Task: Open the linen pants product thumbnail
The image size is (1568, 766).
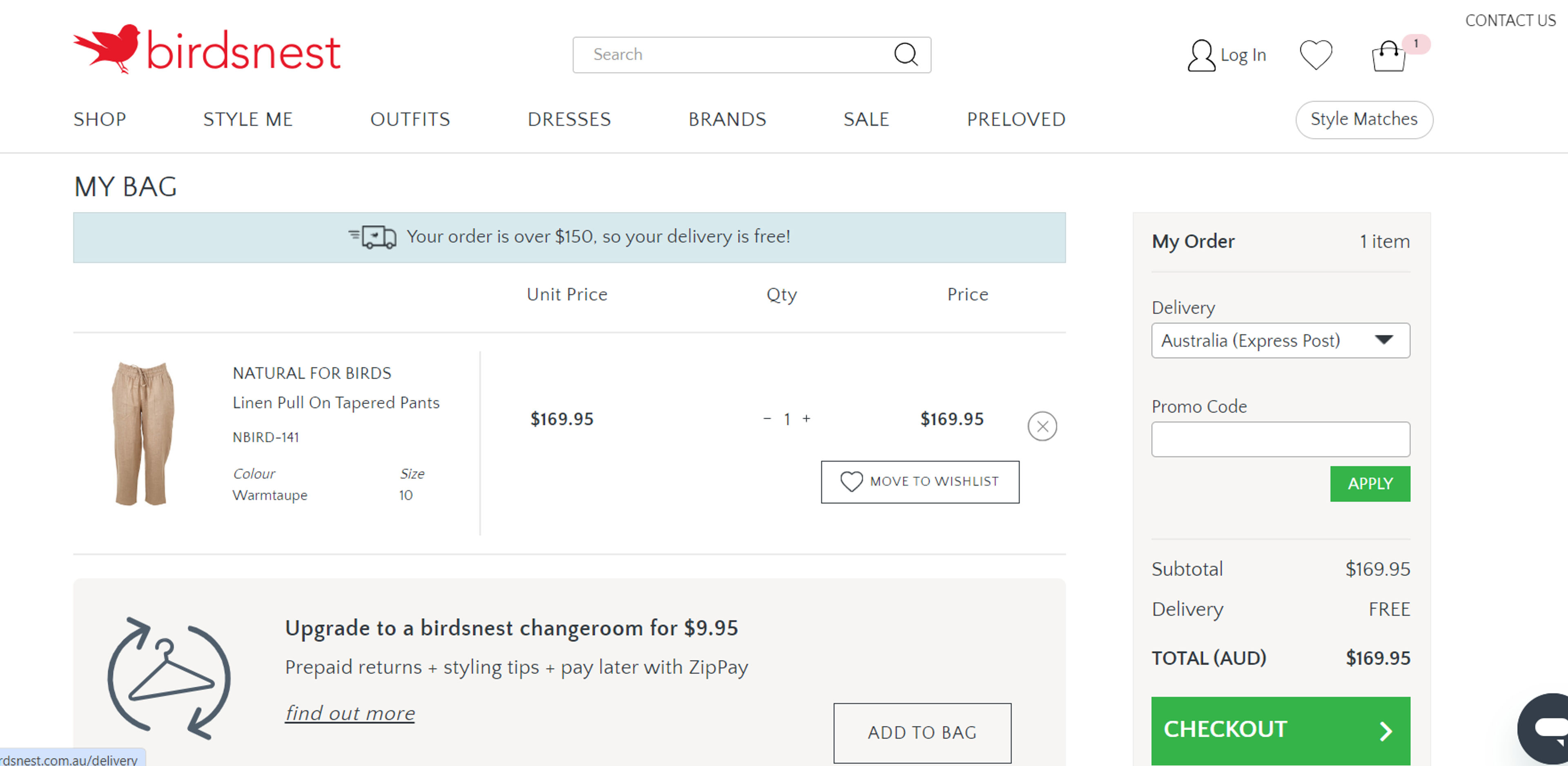Action: coord(144,433)
